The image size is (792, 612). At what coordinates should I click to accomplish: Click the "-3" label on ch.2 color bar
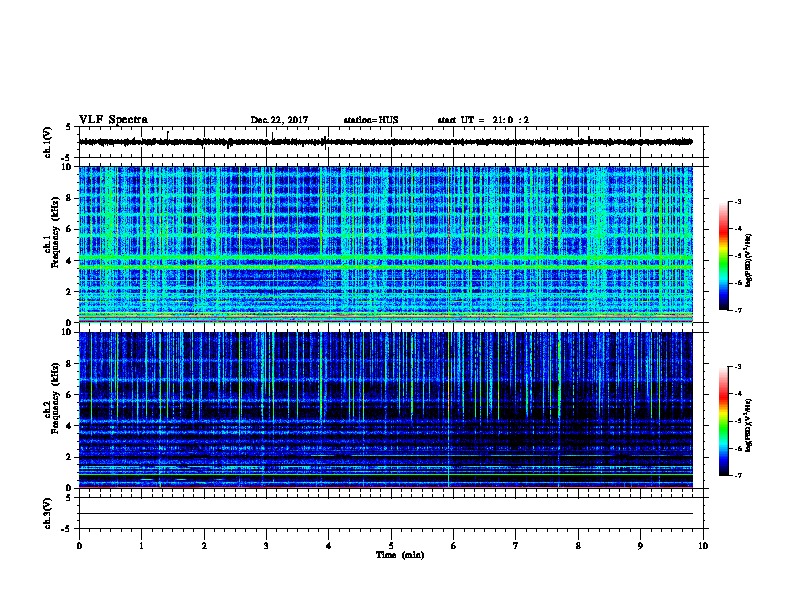click(737, 367)
